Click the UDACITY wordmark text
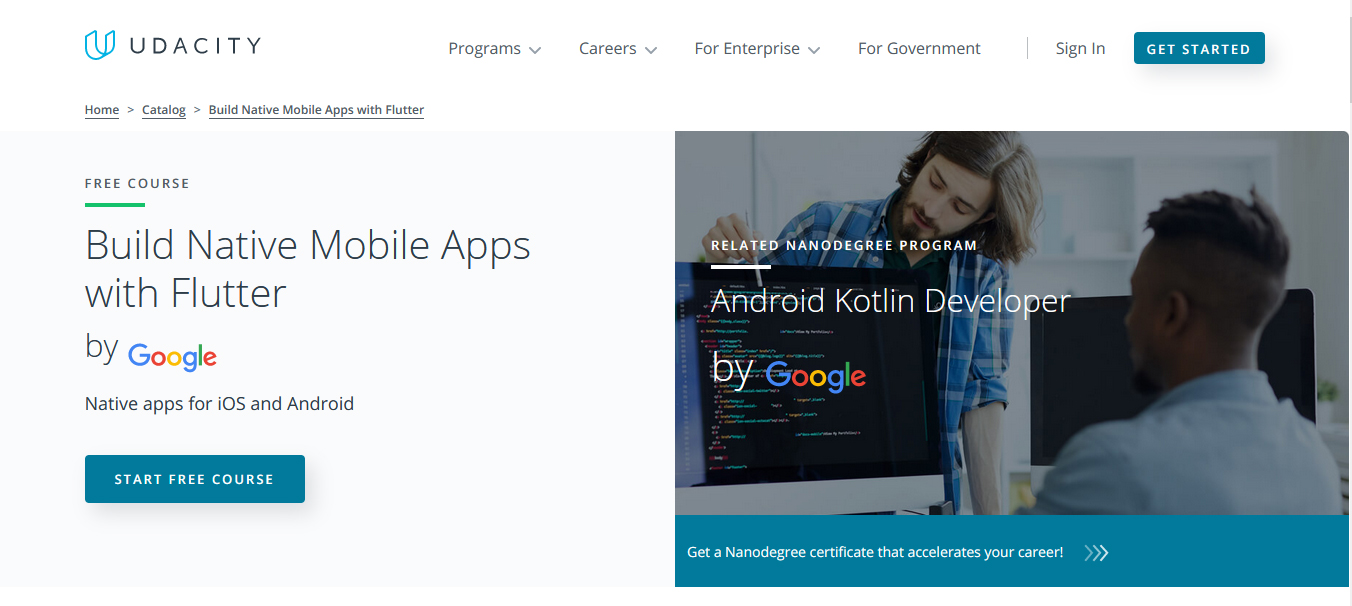The image size is (1352, 606). coord(195,45)
